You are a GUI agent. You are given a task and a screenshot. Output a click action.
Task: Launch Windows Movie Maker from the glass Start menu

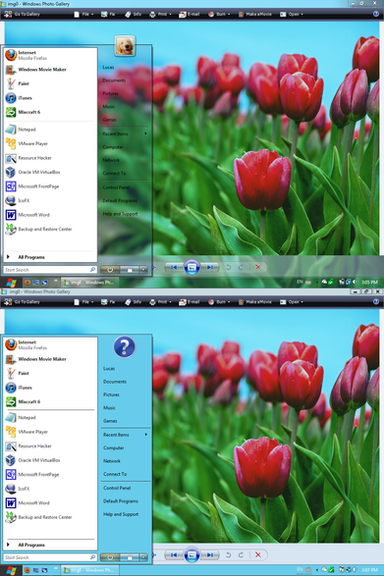click(50, 69)
